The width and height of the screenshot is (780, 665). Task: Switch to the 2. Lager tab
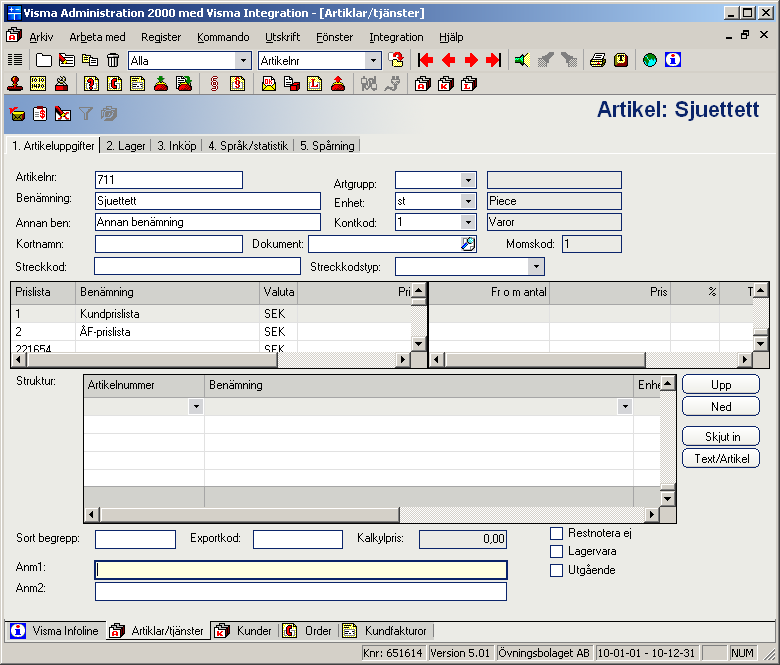126,146
